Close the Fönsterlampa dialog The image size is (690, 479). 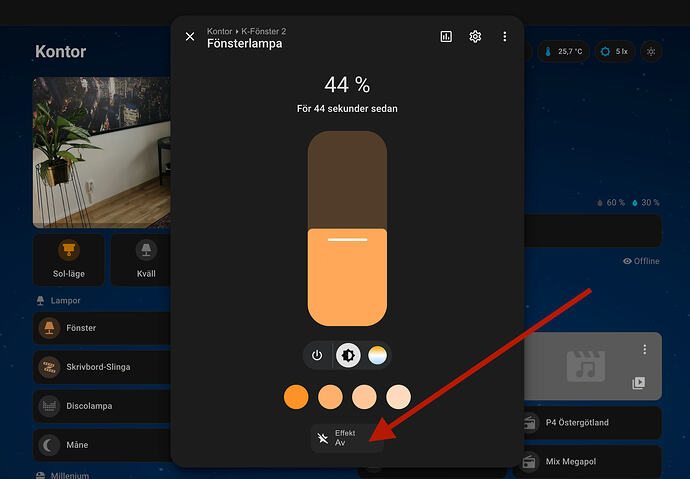pos(190,37)
